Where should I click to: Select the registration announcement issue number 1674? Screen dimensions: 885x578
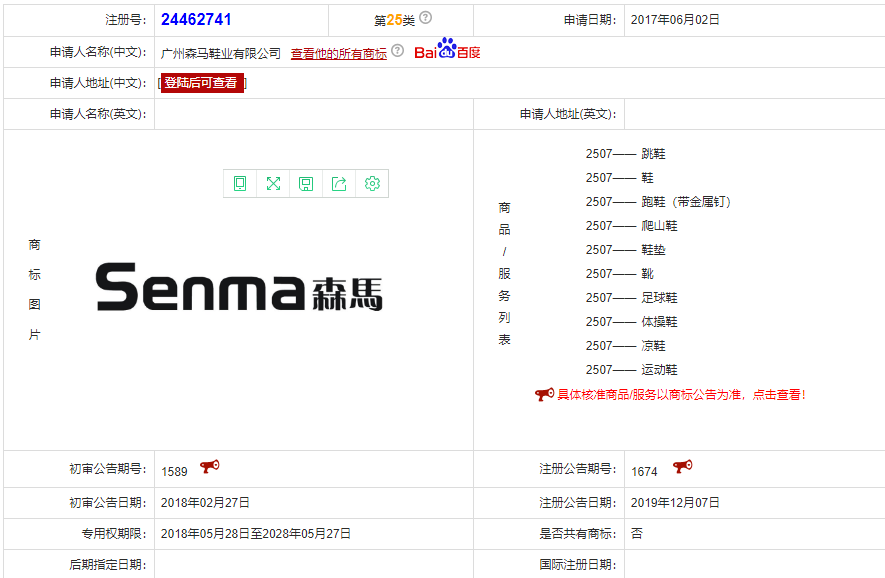644,472
